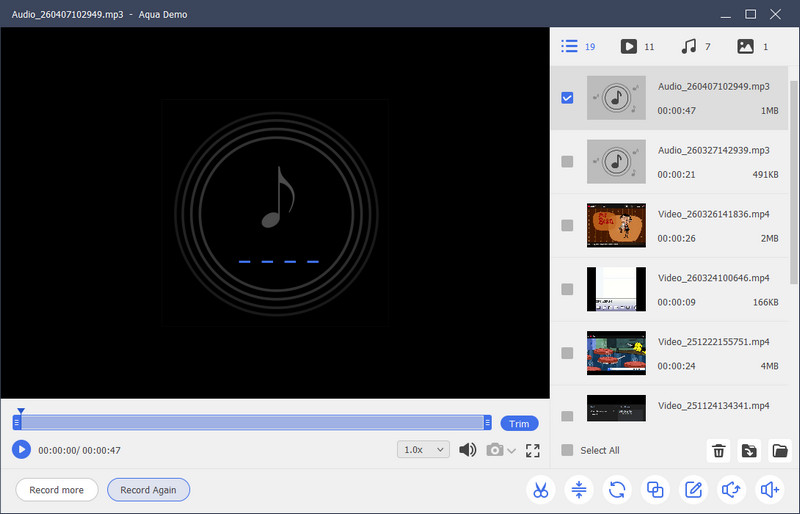Open the merge files tool

click(x=655, y=490)
